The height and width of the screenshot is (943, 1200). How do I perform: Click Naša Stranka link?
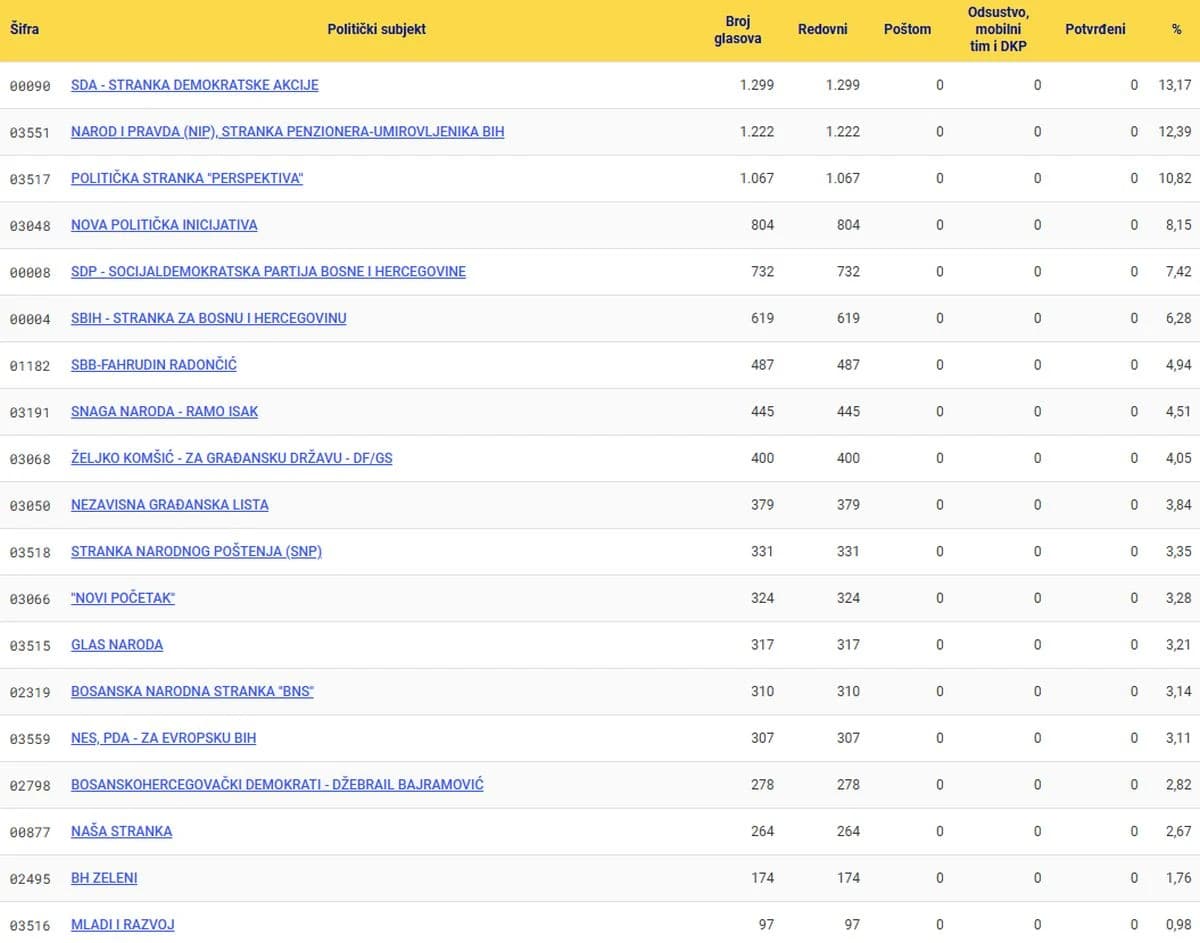pyautogui.click(x=122, y=831)
